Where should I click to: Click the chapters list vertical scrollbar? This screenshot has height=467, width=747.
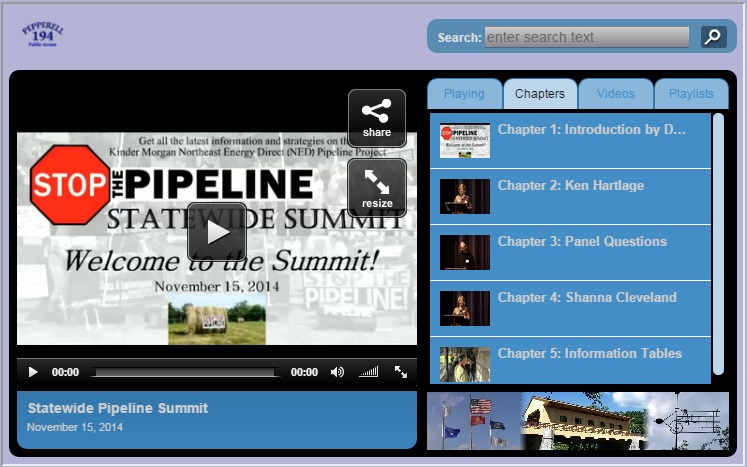tap(718, 244)
